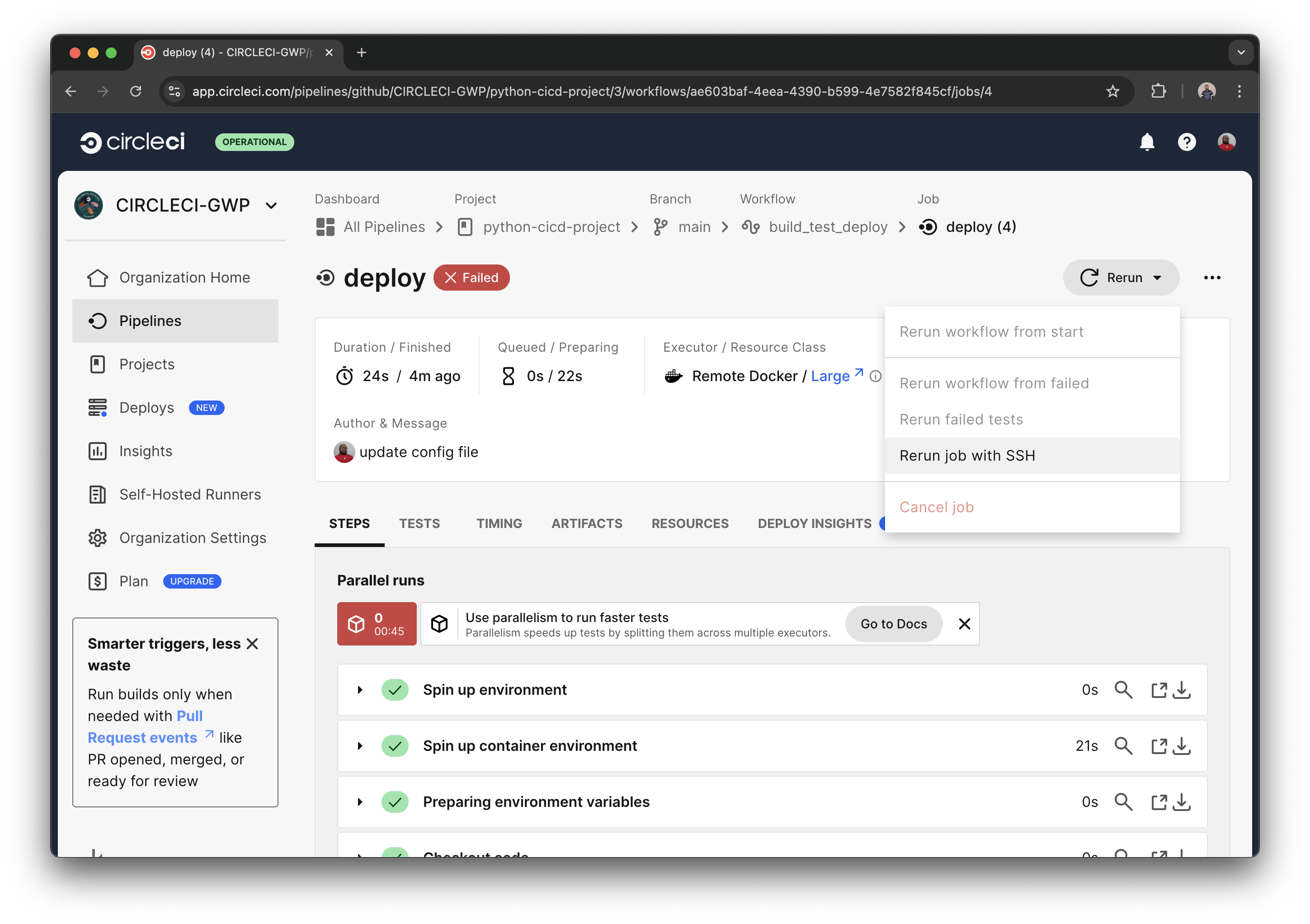Switch to the TESTS tab
This screenshot has height=924, width=1310.
419,523
